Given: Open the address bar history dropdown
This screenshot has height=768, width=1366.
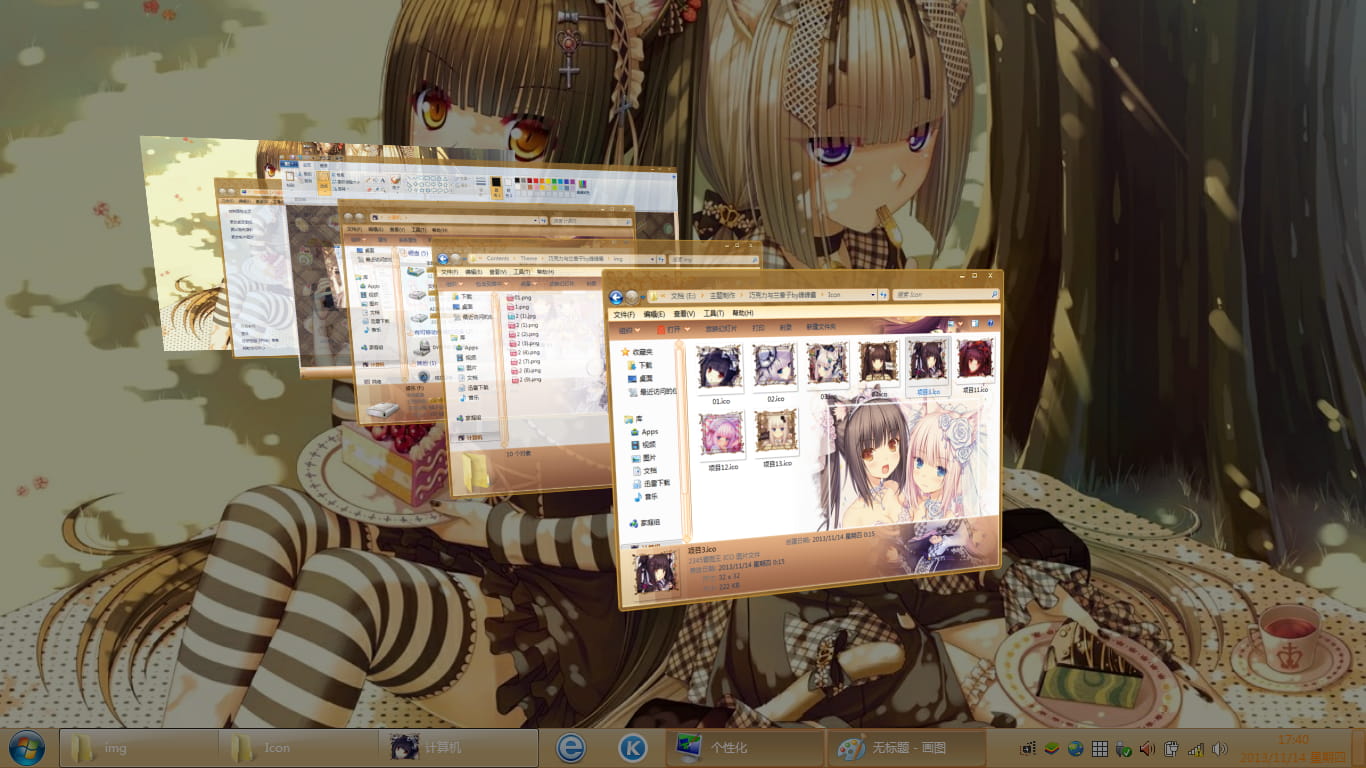Looking at the screenshot, I should click(x=871, y=296).
